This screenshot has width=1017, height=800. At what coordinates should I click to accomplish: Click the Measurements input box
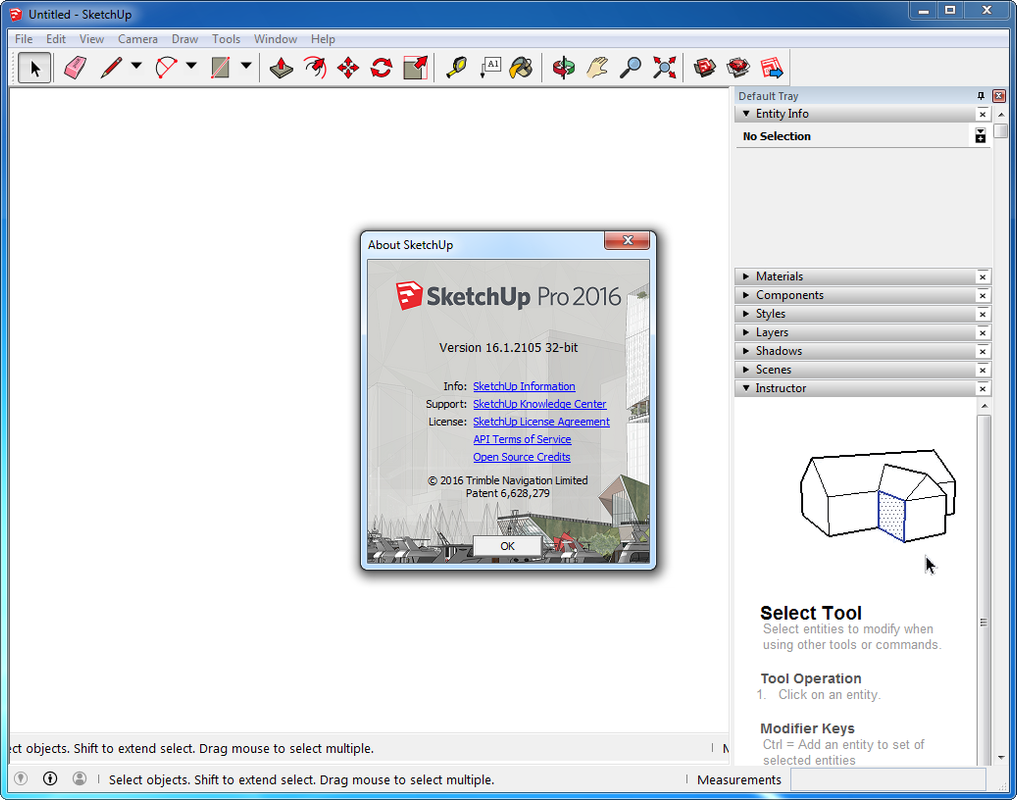(887, 779)
